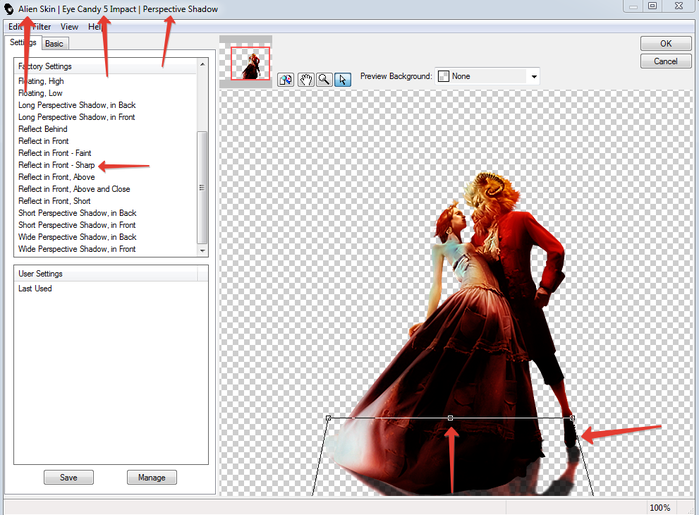Select 'Long Perspective Shadow, in Front'

pyautogui.click(x=76, y=117)
